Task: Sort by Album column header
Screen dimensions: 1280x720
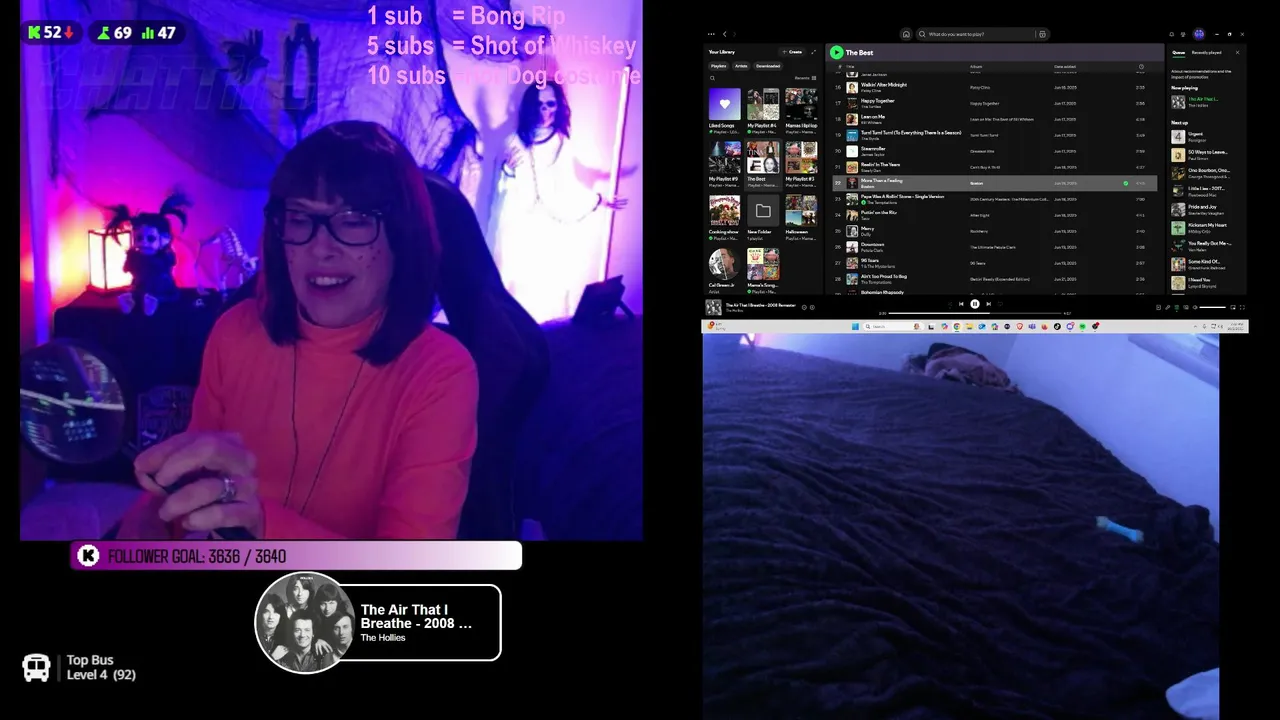Action: 976,67
